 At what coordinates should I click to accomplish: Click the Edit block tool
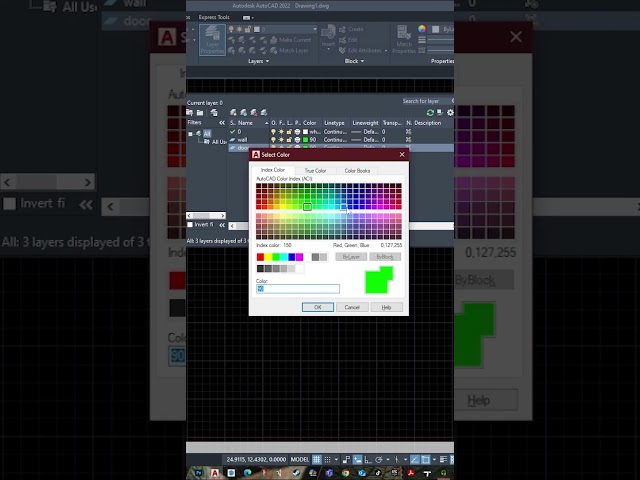click(349, 40)
